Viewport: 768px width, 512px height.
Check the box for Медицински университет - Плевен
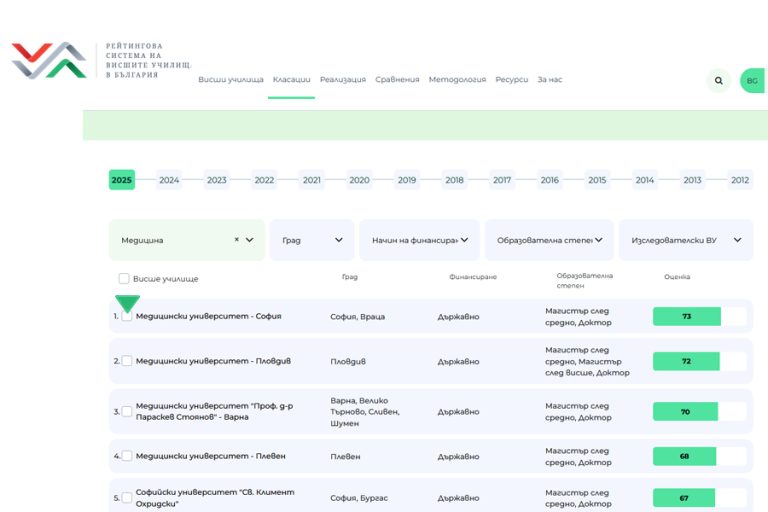click(x=127, y=456)
